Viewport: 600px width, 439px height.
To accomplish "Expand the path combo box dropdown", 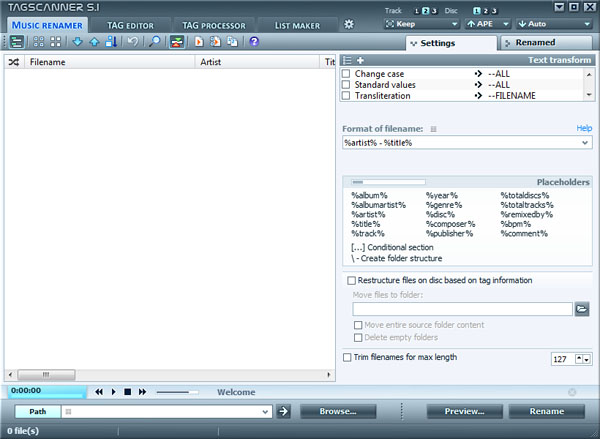I will tap(265, 412).
